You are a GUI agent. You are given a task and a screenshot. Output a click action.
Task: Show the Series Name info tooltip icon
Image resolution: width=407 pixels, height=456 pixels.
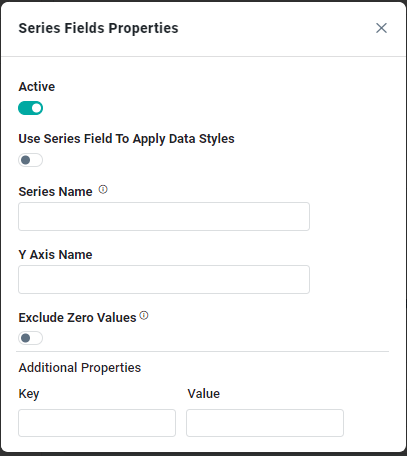(103, 190)
